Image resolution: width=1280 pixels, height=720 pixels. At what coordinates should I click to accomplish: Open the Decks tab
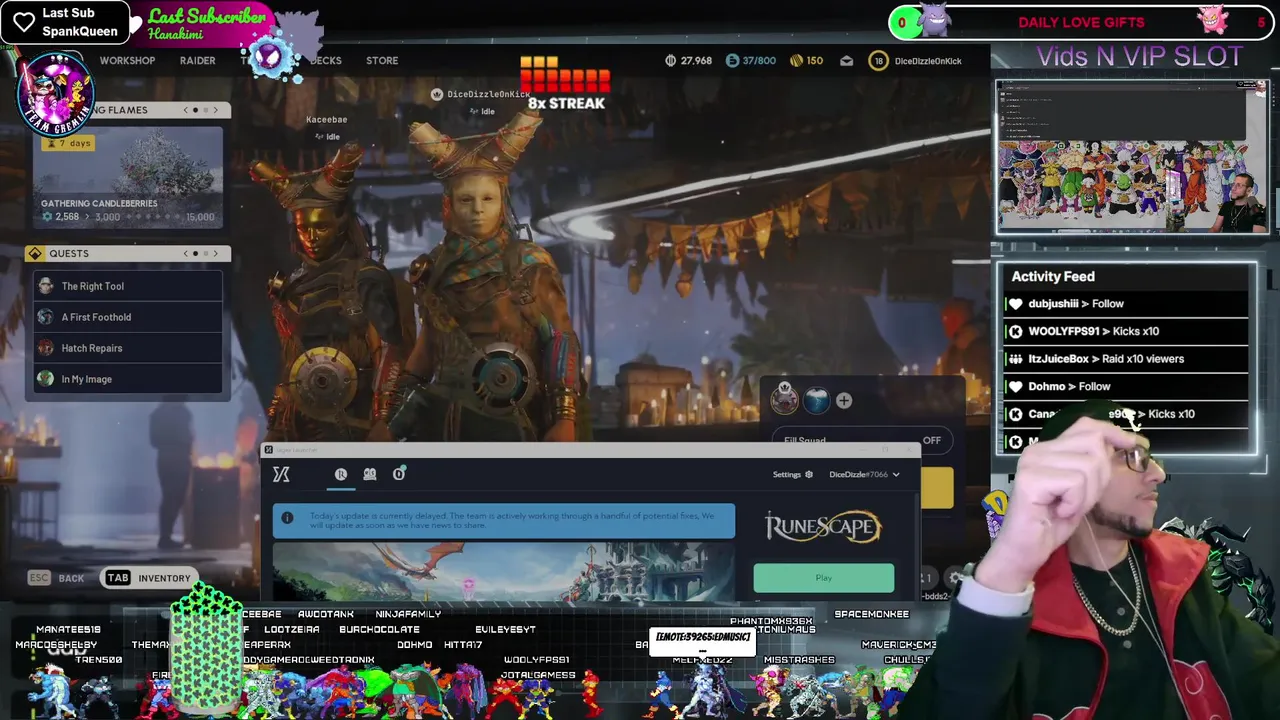point(325,61)
